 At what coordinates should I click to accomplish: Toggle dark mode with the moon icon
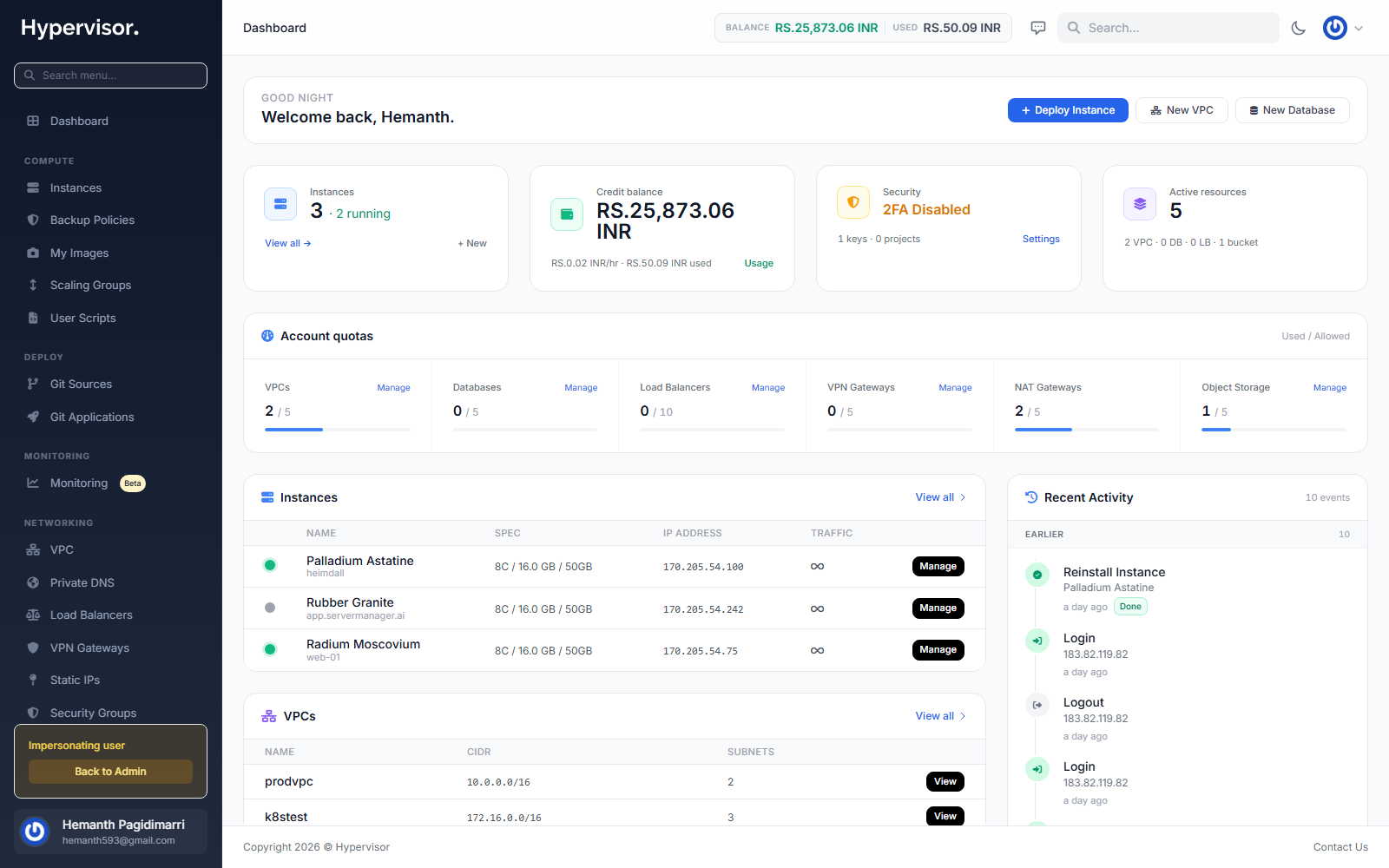tap(1299, 28)
